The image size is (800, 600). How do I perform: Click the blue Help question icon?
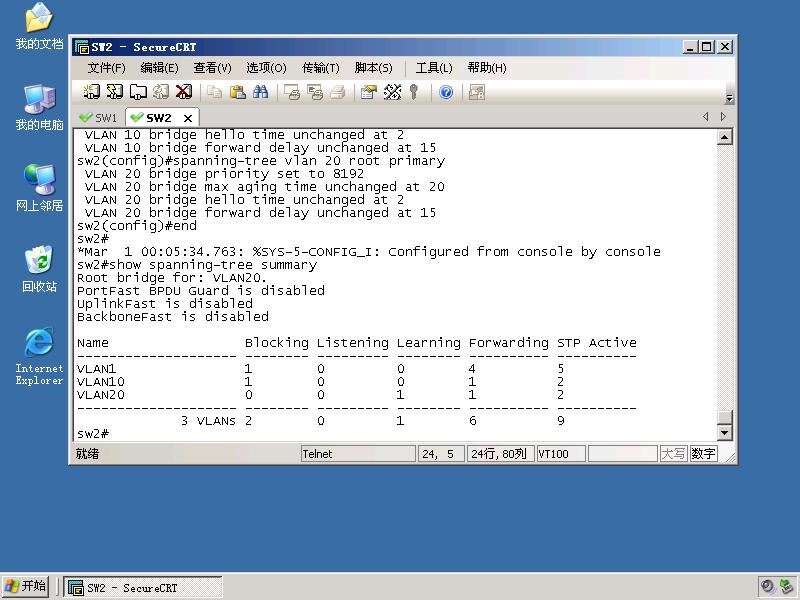pos(446,92)
